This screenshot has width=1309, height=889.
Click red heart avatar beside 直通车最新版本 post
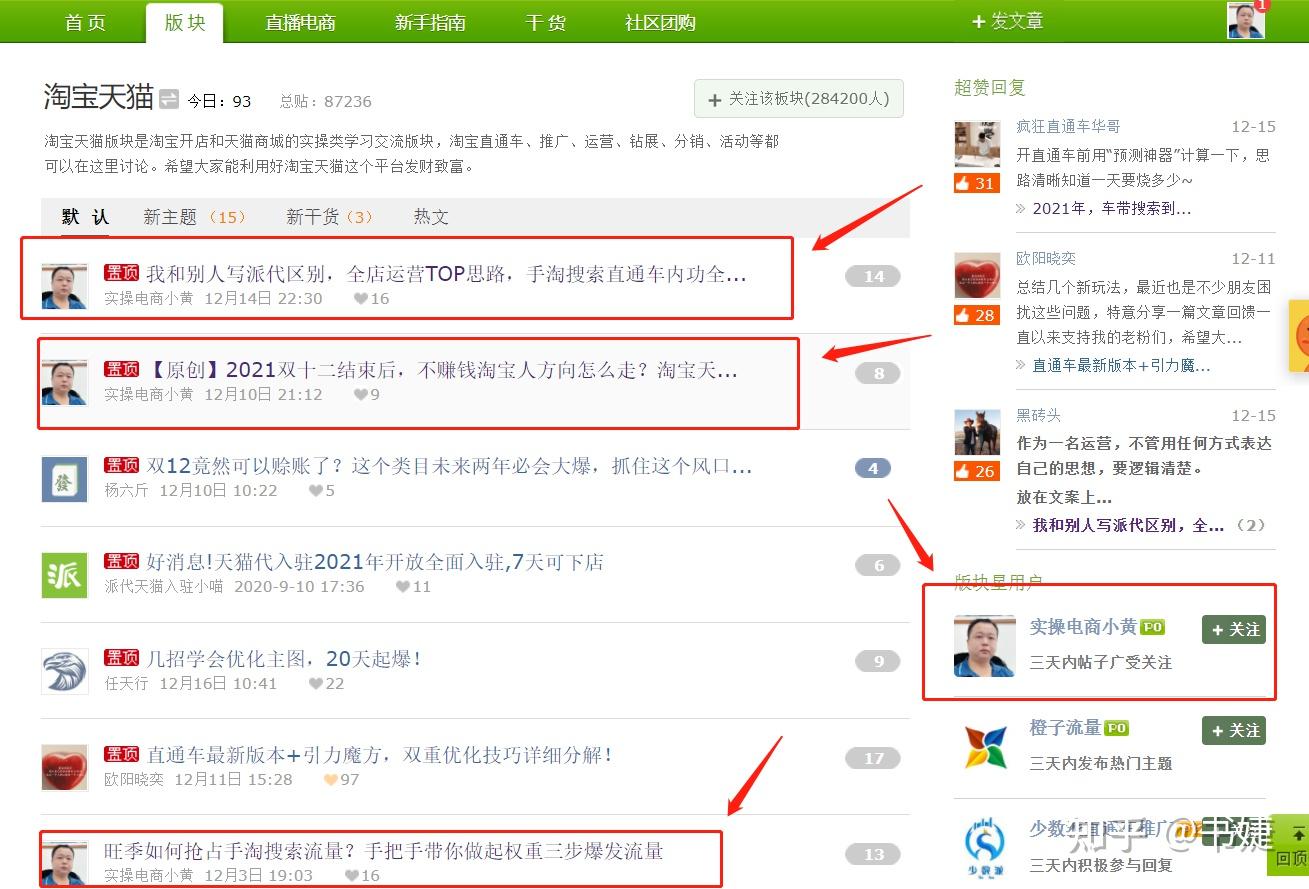coord(64,768)
